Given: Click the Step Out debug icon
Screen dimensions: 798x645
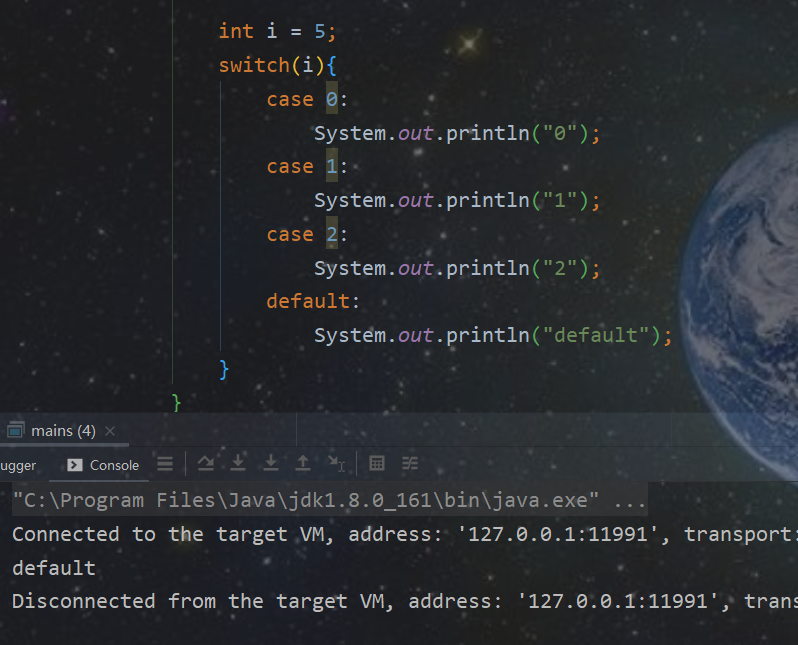Looking at the screenshot, I should 303,463.
